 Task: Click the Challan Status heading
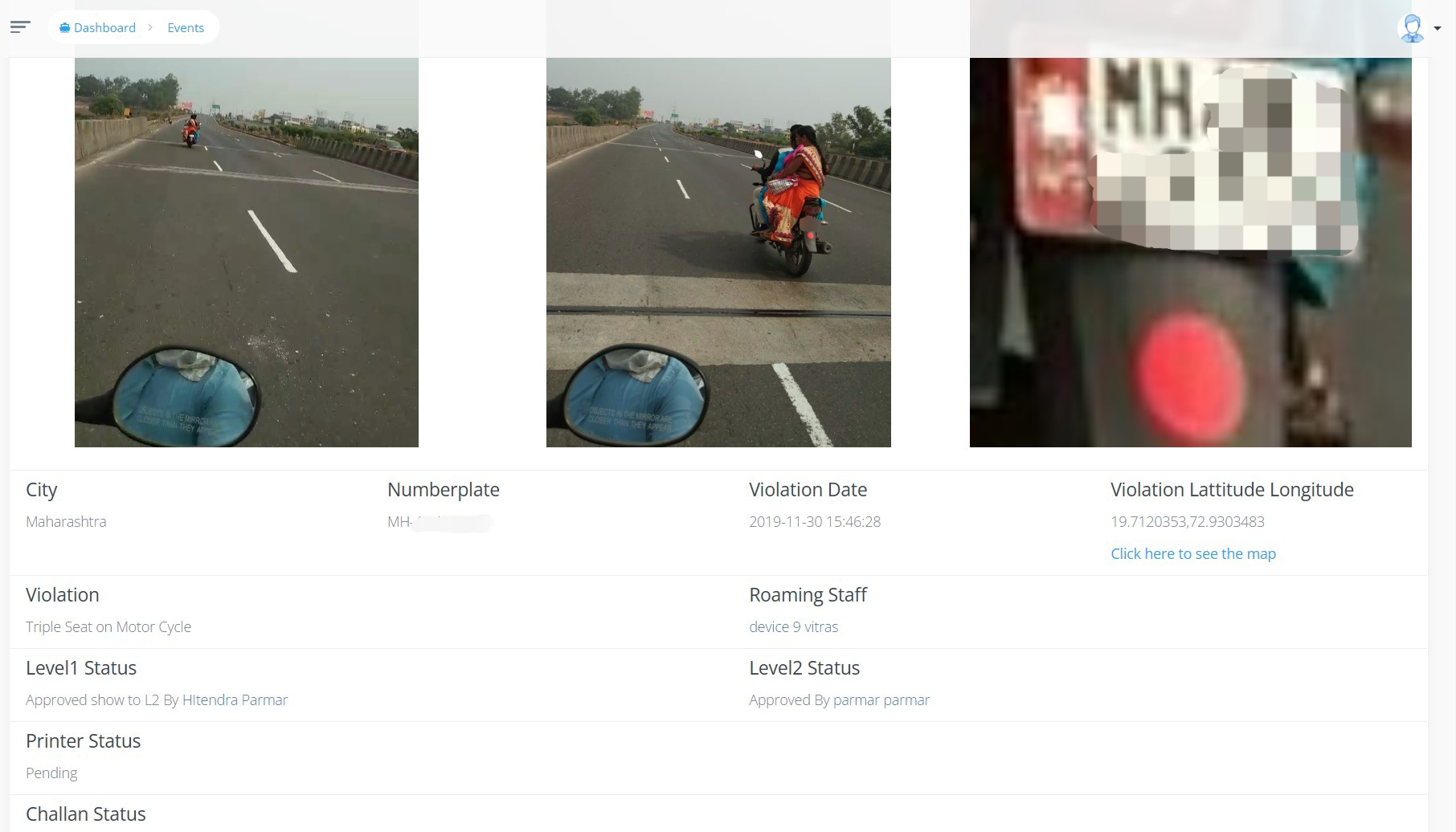pyautogui.click(x=86, y=814)
